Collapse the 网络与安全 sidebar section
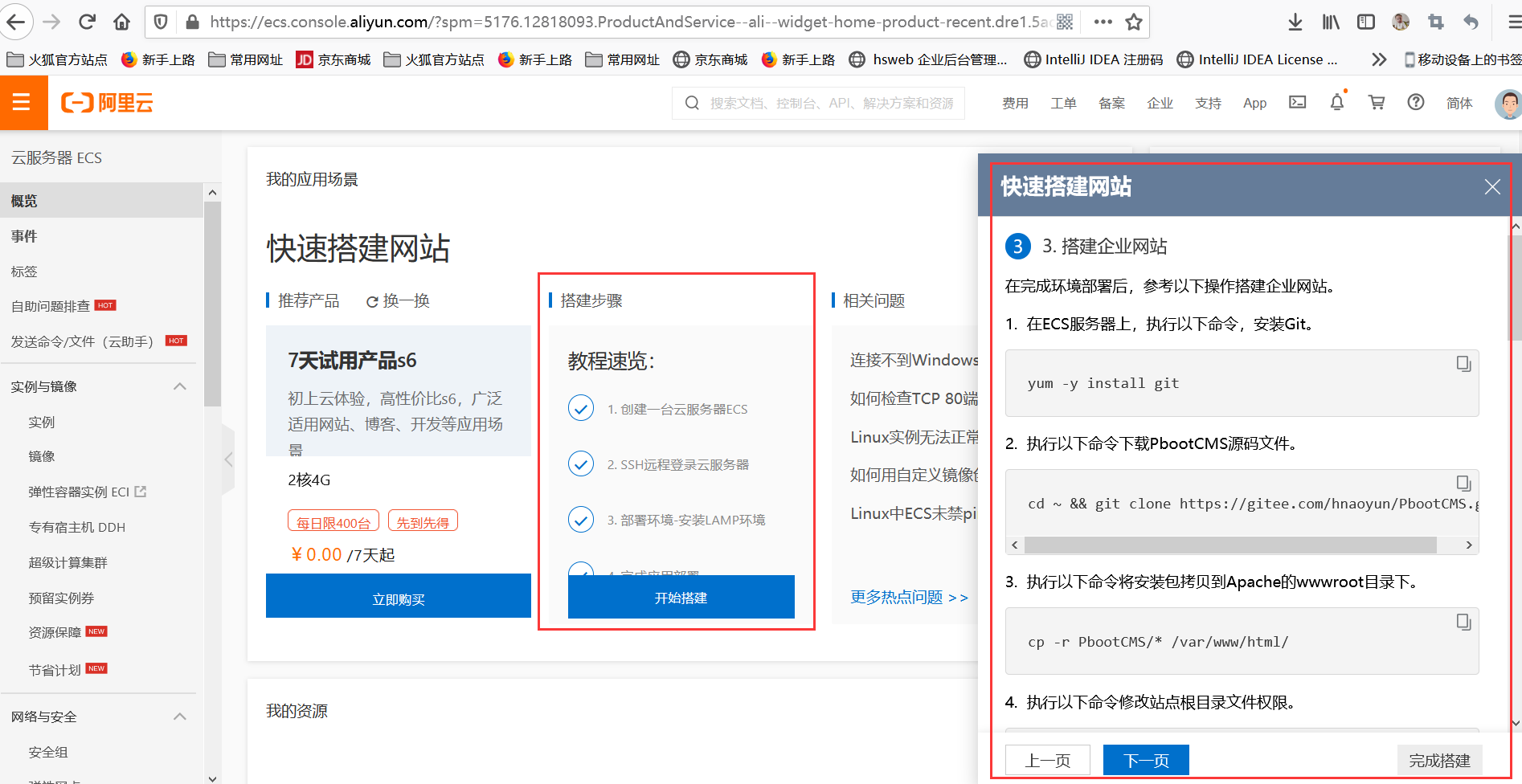Screen dimensions: 1522x784 [180, 717]
